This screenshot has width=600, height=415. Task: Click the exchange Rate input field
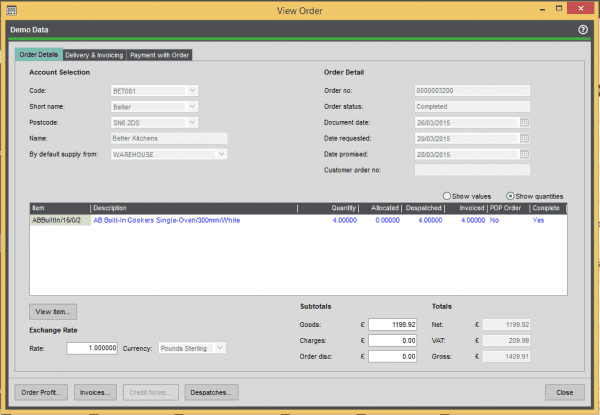click(x=92, y=348)
